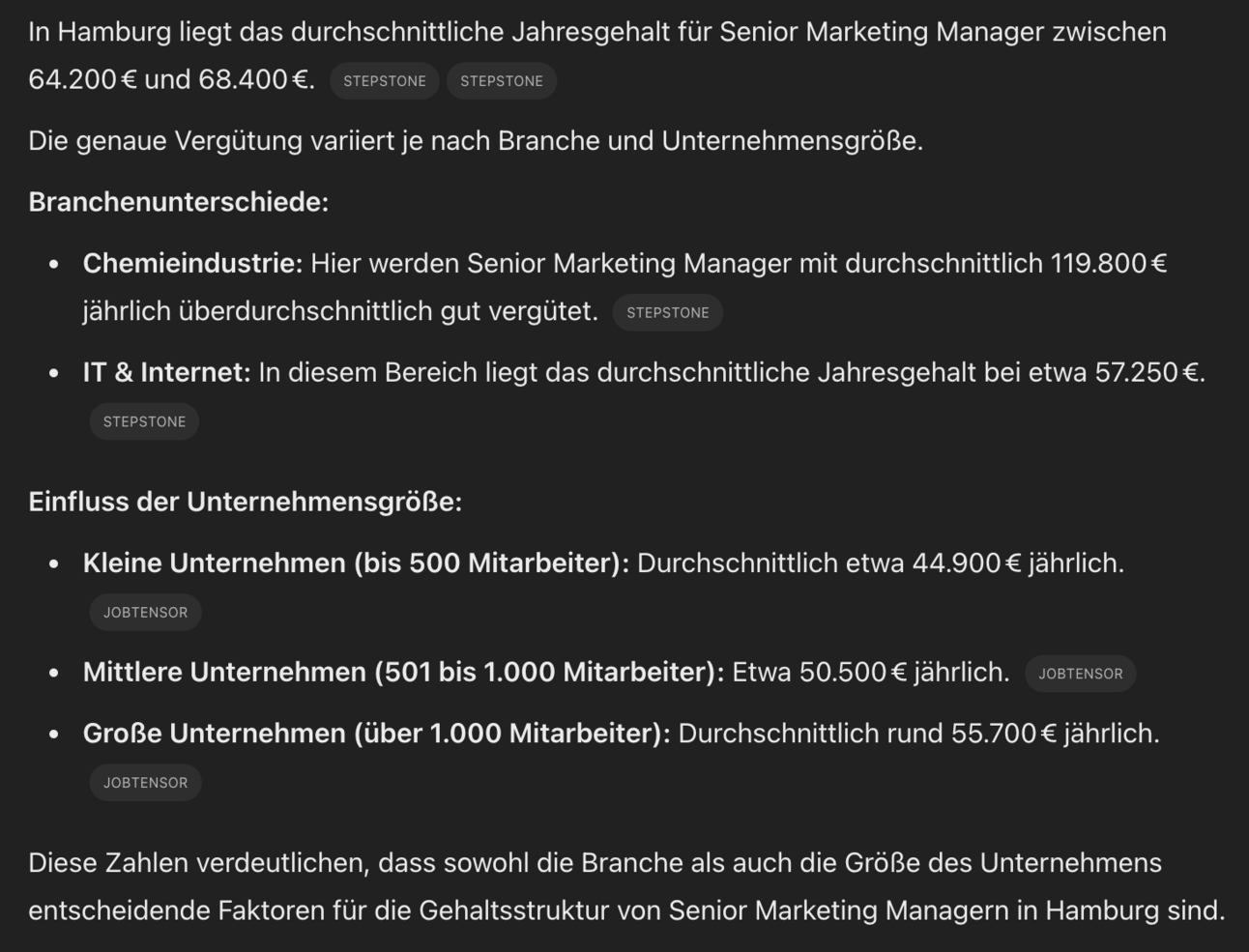Open the STEPSTONE citation under IT & Internet
Screen dimensions: 1249x952
pos(145,422)
